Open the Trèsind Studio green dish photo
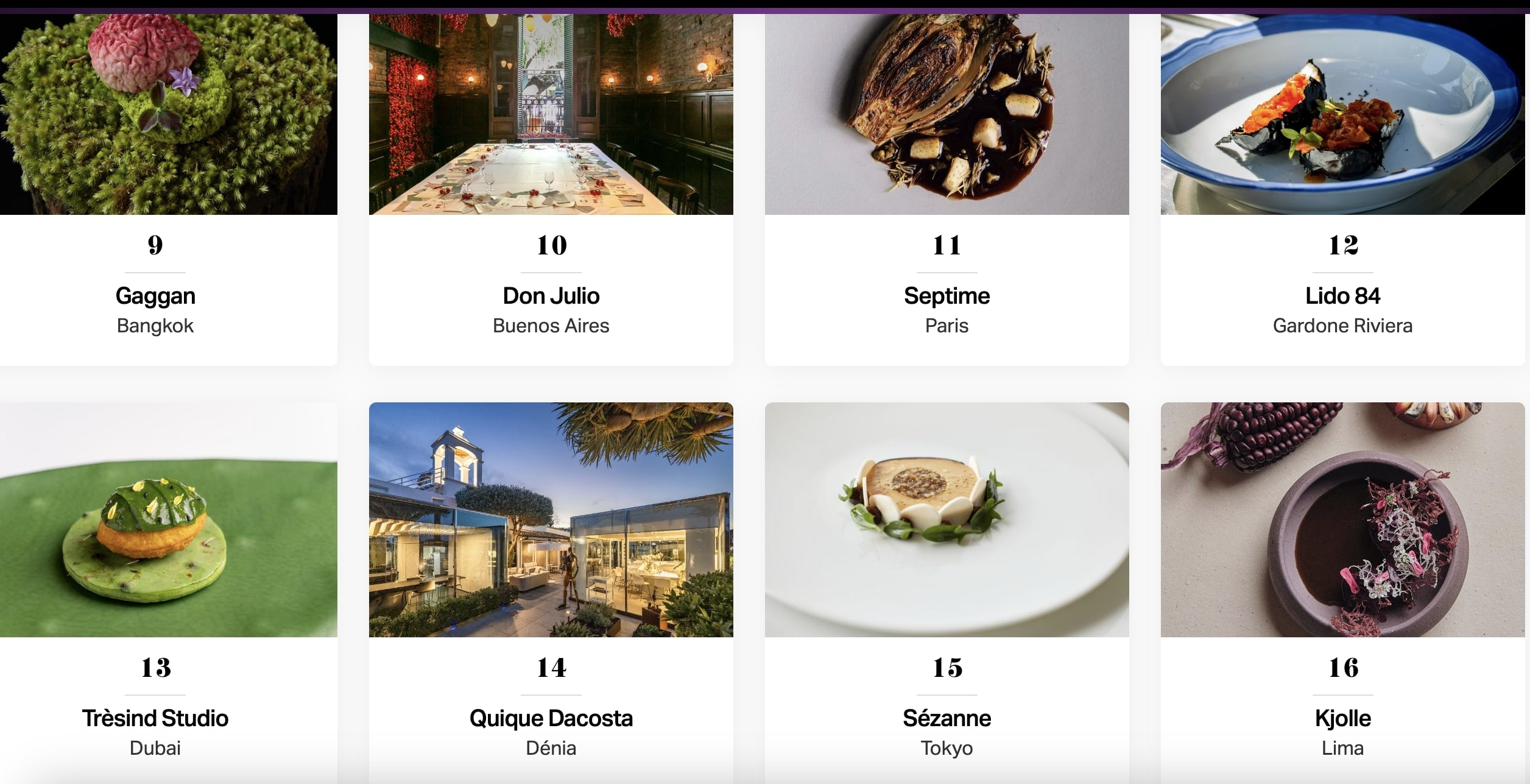 click(169, 520)
